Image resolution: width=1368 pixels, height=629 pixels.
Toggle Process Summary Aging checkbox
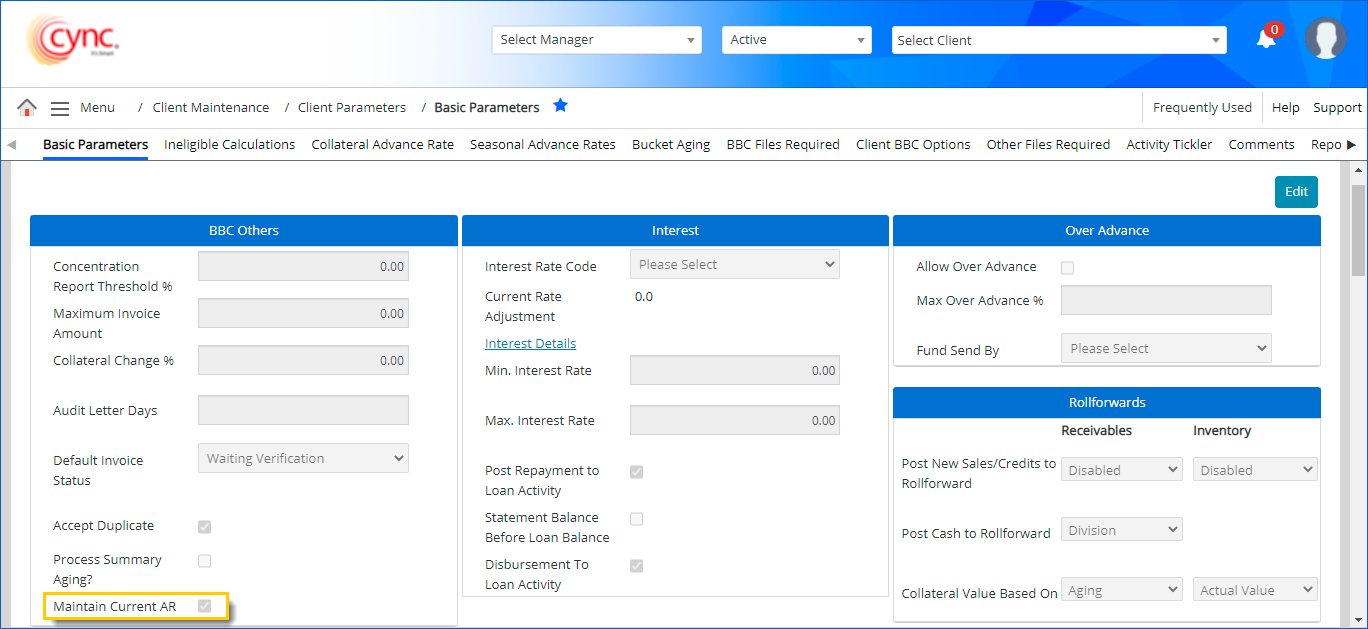pos(205,561)
